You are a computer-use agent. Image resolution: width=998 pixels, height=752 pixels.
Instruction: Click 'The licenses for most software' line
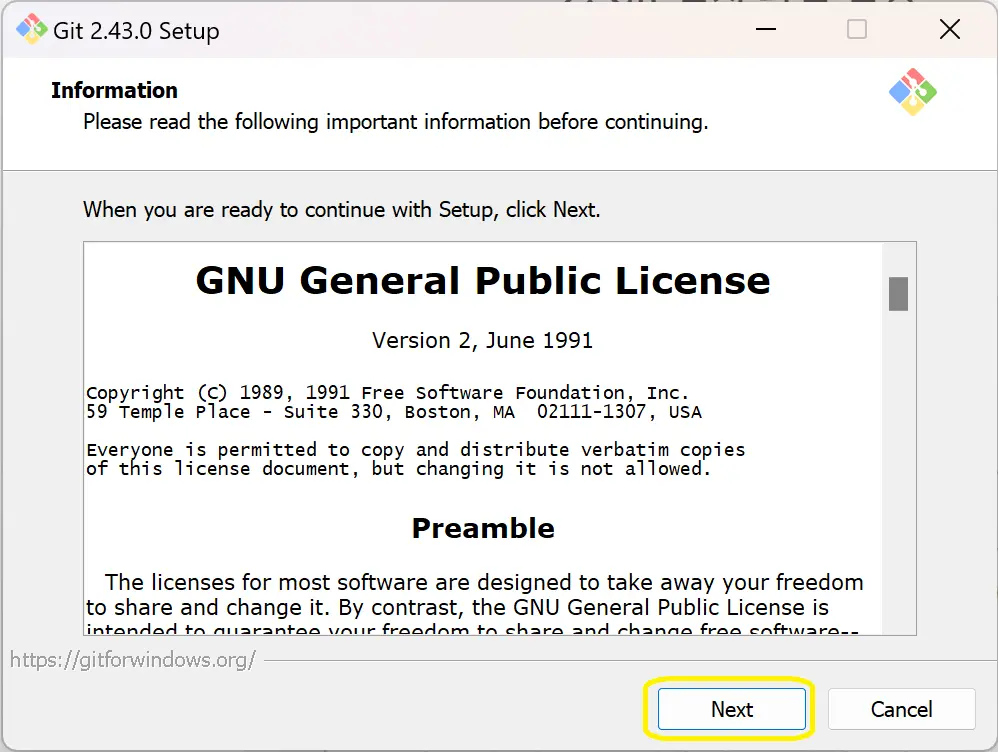[x=484, y=583]
